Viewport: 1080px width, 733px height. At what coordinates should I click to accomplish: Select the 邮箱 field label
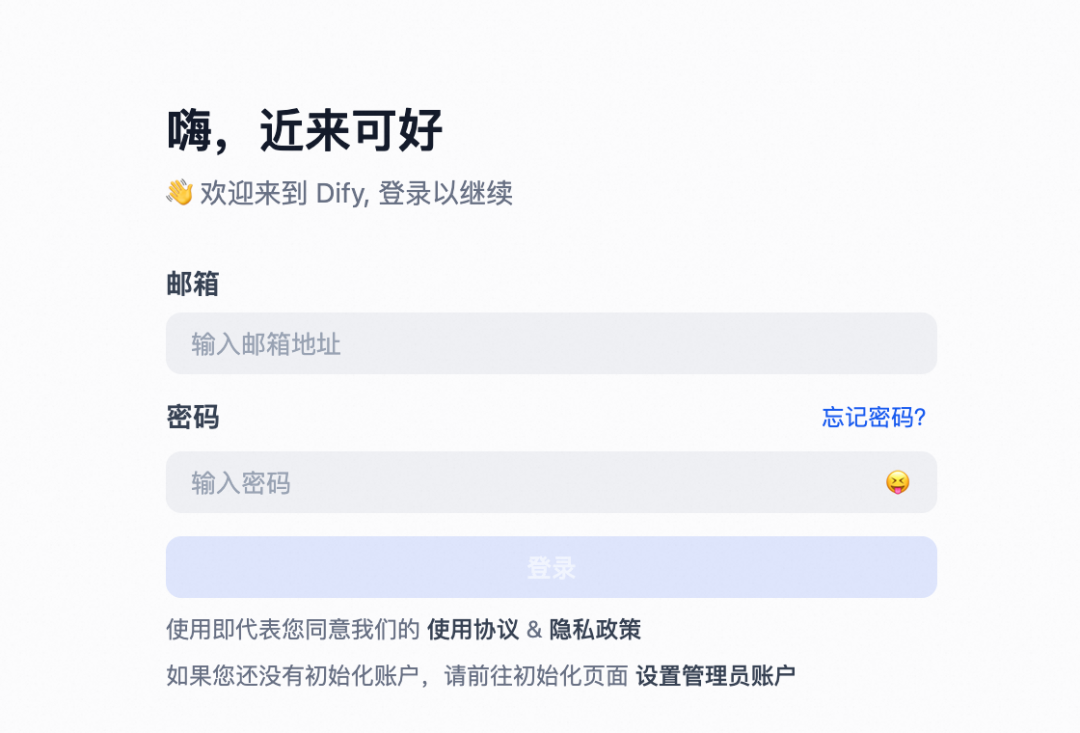coord(190,286)
